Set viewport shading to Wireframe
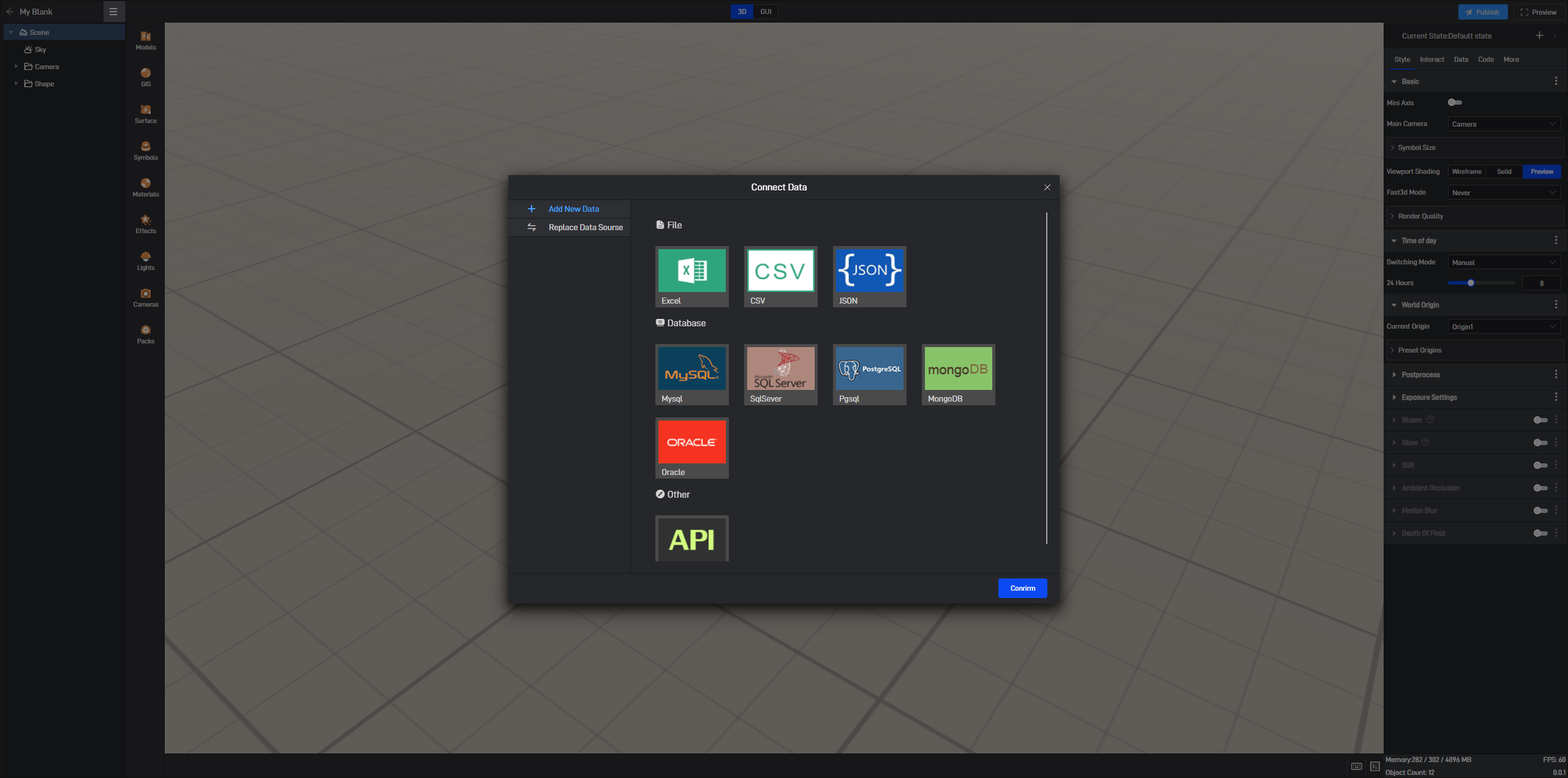The height and width of the screenshot is (778, 1568). coord(1467,172)
